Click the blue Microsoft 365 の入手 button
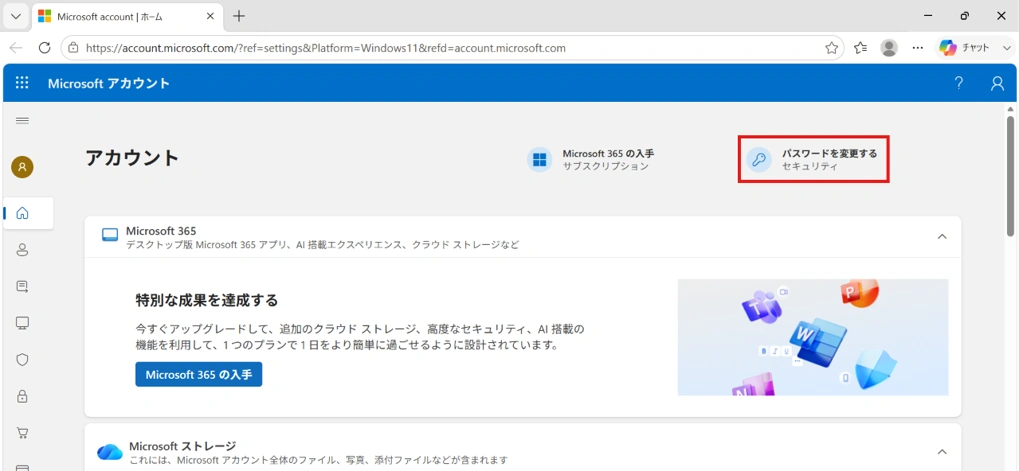 (x=199, y=374)
